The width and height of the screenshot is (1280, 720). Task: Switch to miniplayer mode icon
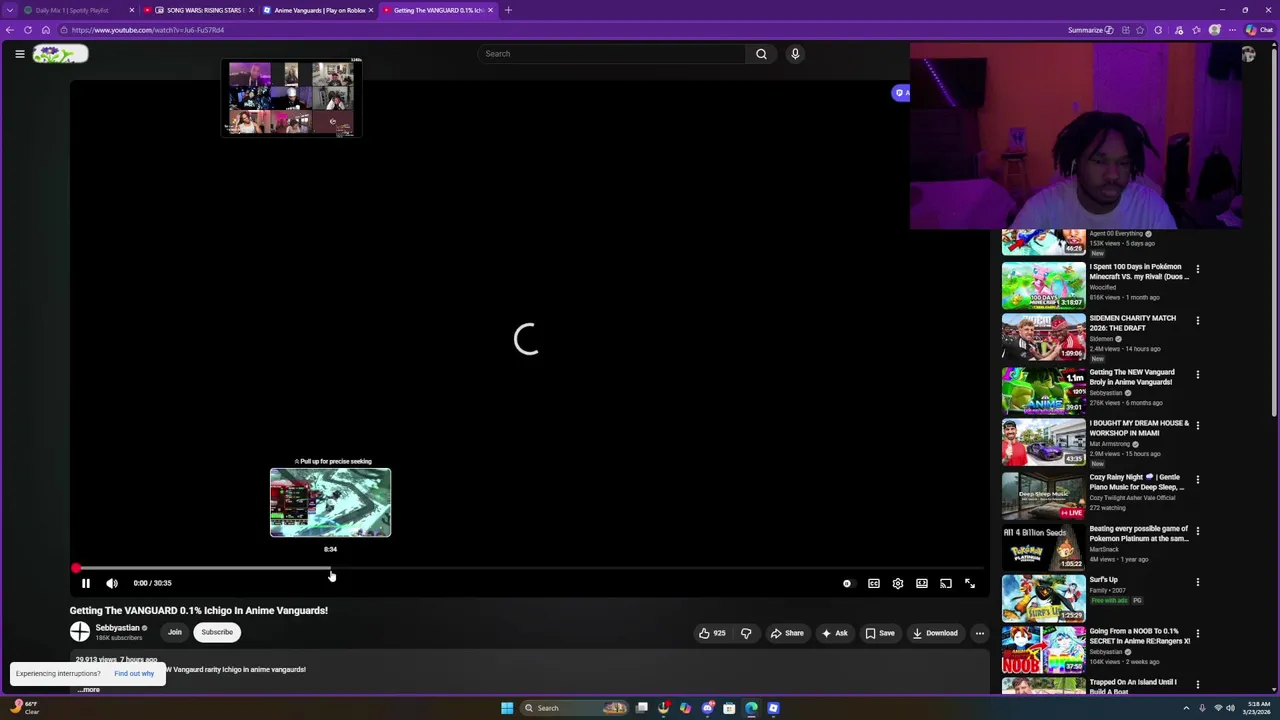tap(922, 583)
